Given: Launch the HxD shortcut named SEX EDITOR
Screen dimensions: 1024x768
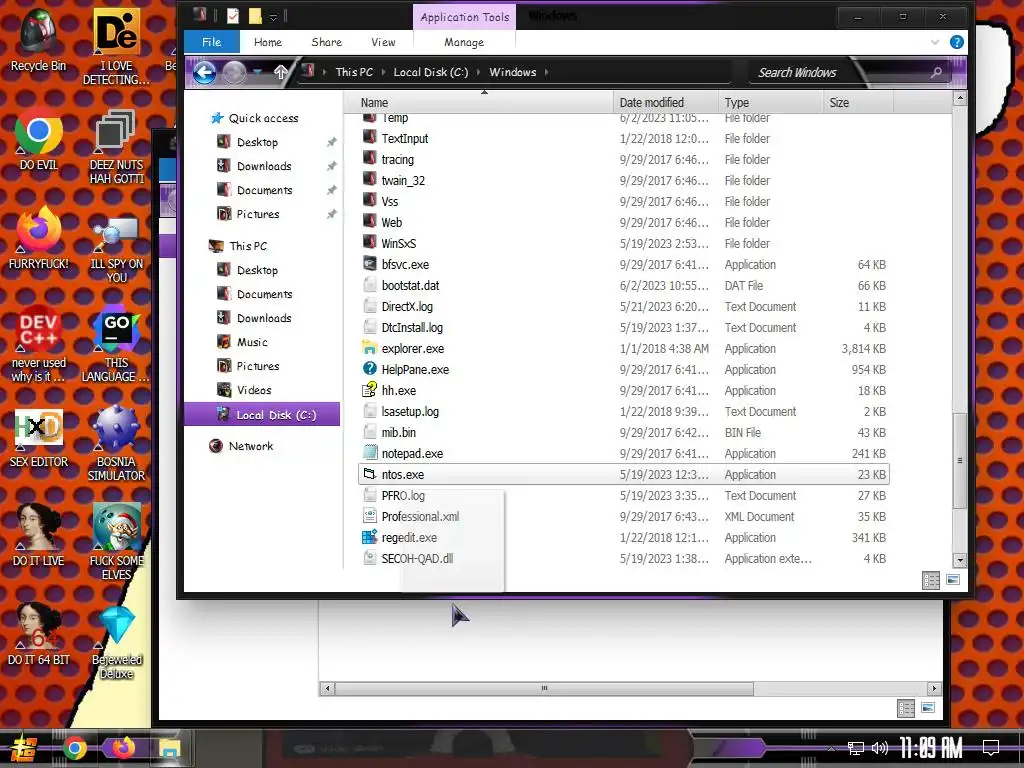Looking at the screenshot, I should (39, 438).
